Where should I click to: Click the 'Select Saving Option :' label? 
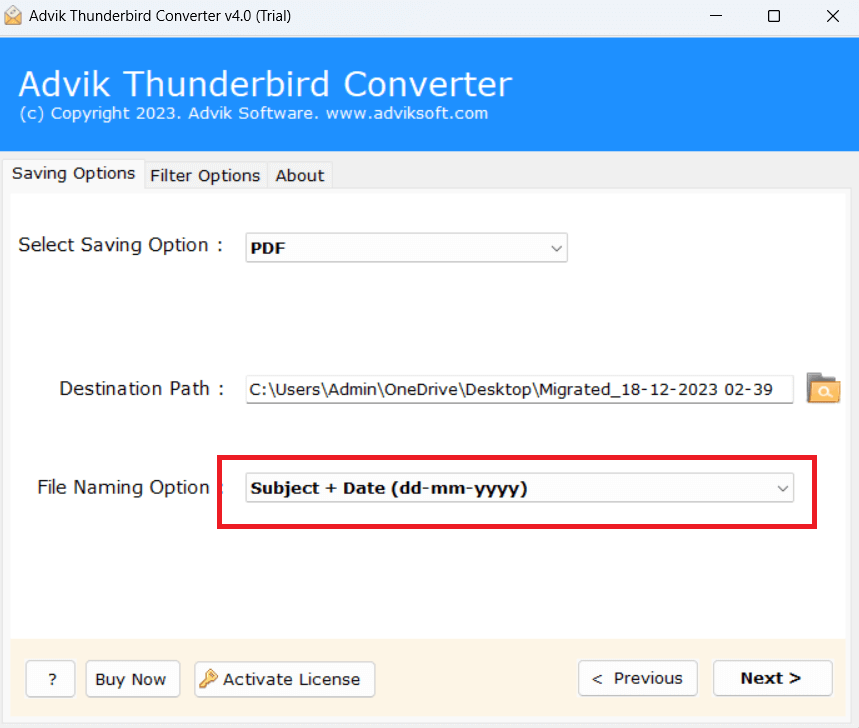[121, 244]
